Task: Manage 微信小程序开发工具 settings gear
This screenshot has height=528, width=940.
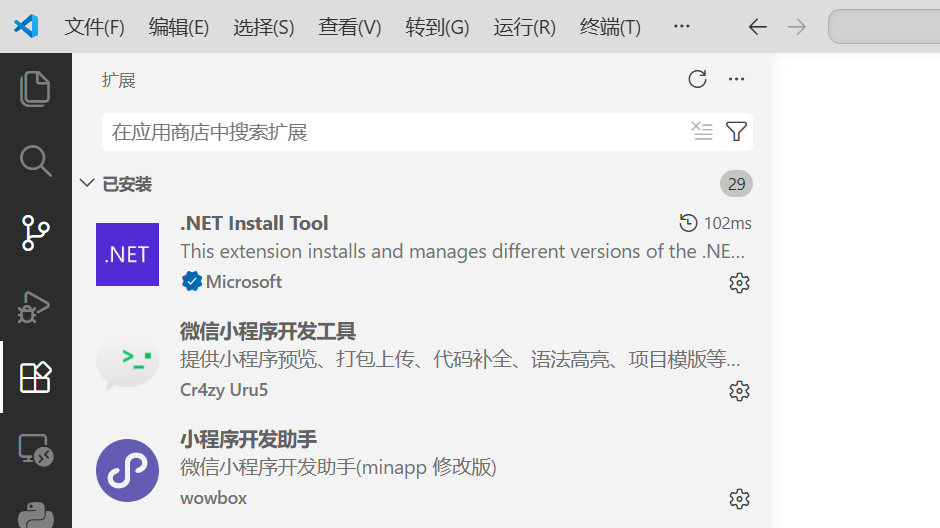Action: coord(739,391)
